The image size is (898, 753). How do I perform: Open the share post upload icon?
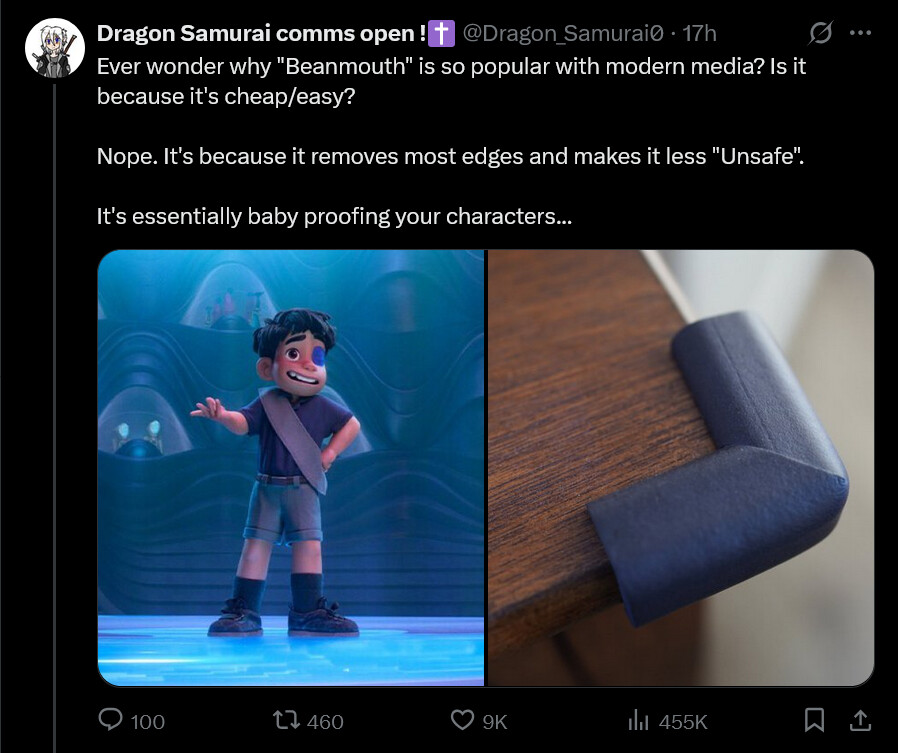pyautogui.click(x=860, y=720)
